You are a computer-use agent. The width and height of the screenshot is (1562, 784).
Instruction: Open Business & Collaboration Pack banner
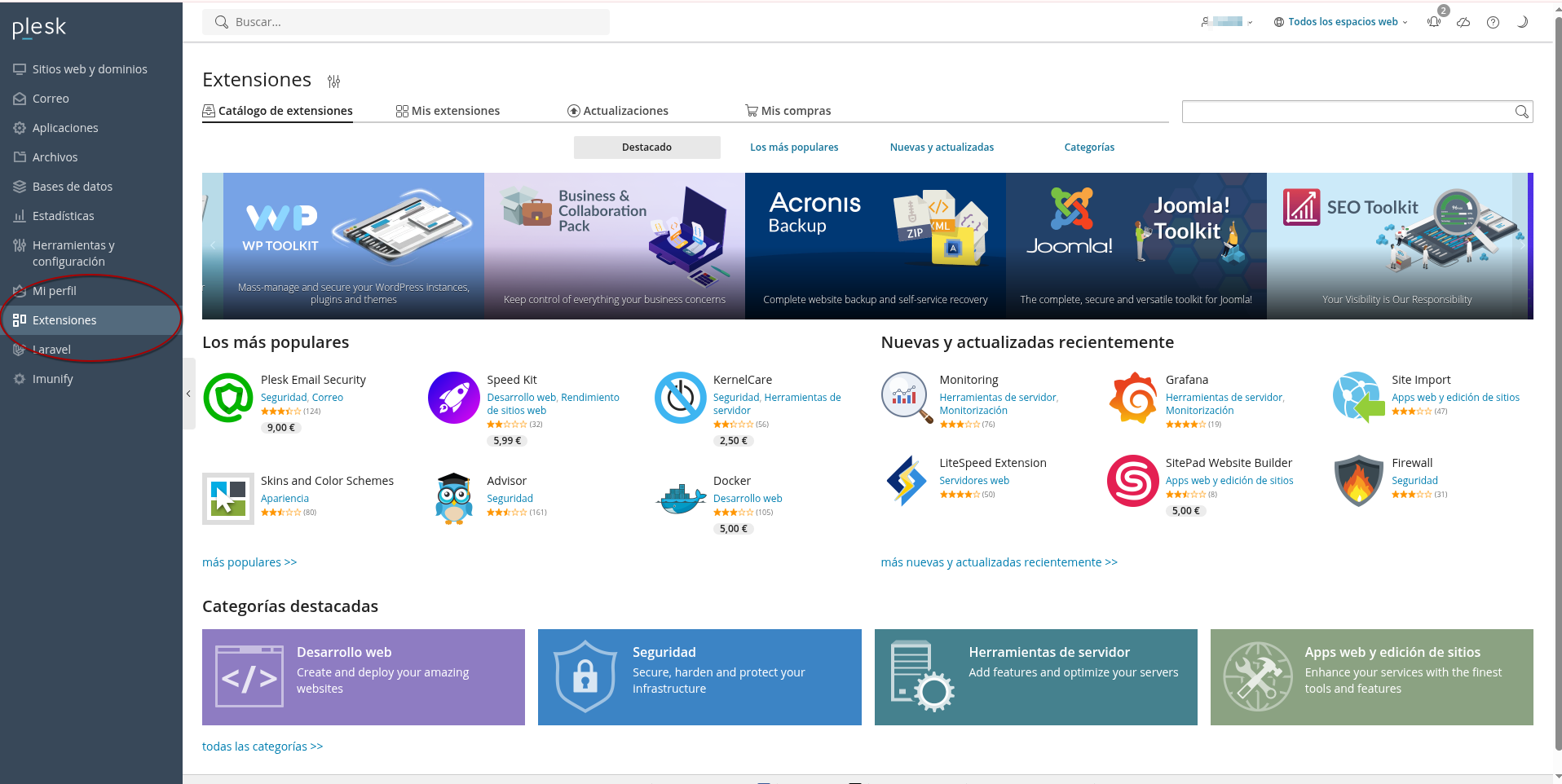click(x=615, y=246)
